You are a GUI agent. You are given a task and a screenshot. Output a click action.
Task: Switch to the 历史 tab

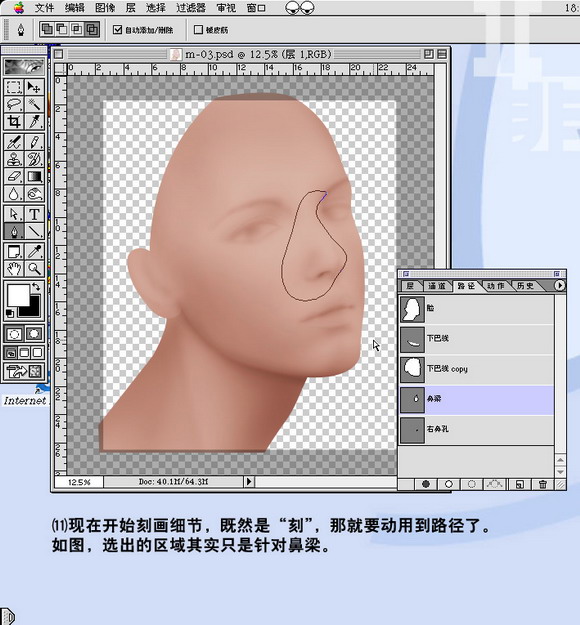525,285
